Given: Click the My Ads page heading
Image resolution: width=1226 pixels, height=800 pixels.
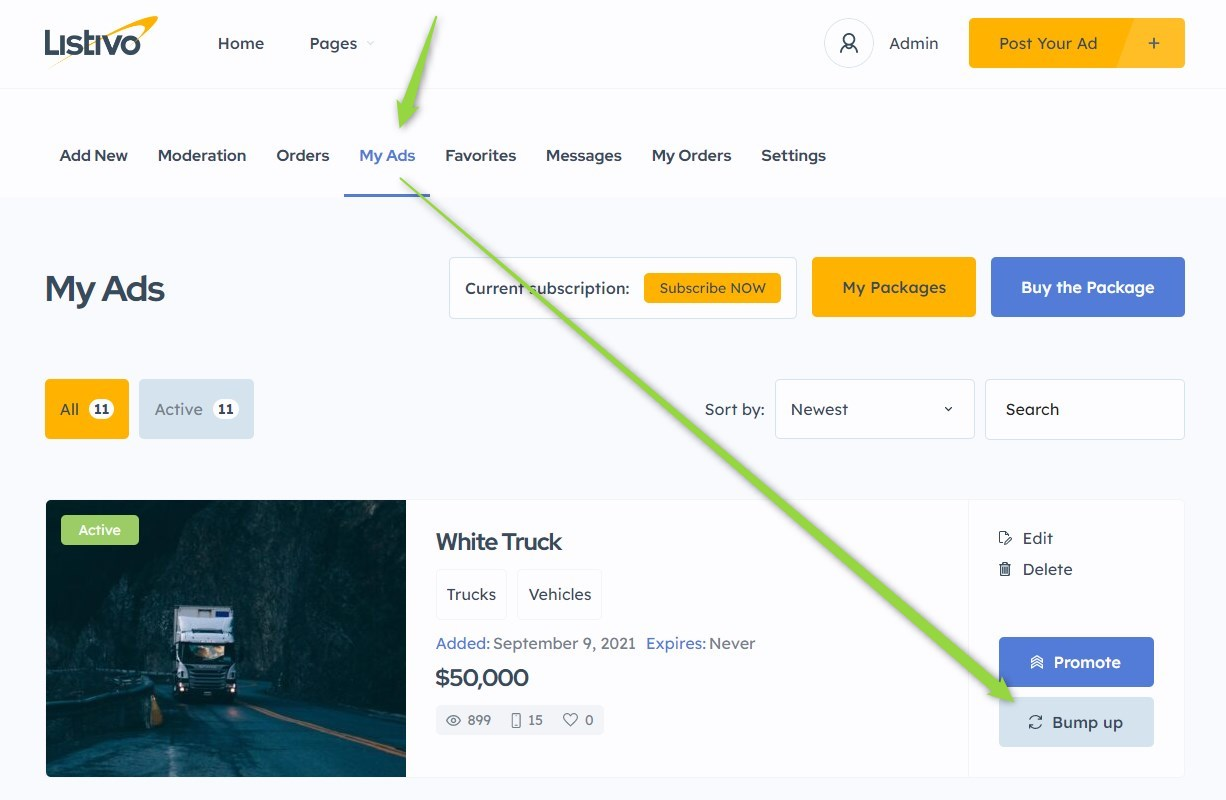Looking at the screenshot, I should [x=105, y=289].
